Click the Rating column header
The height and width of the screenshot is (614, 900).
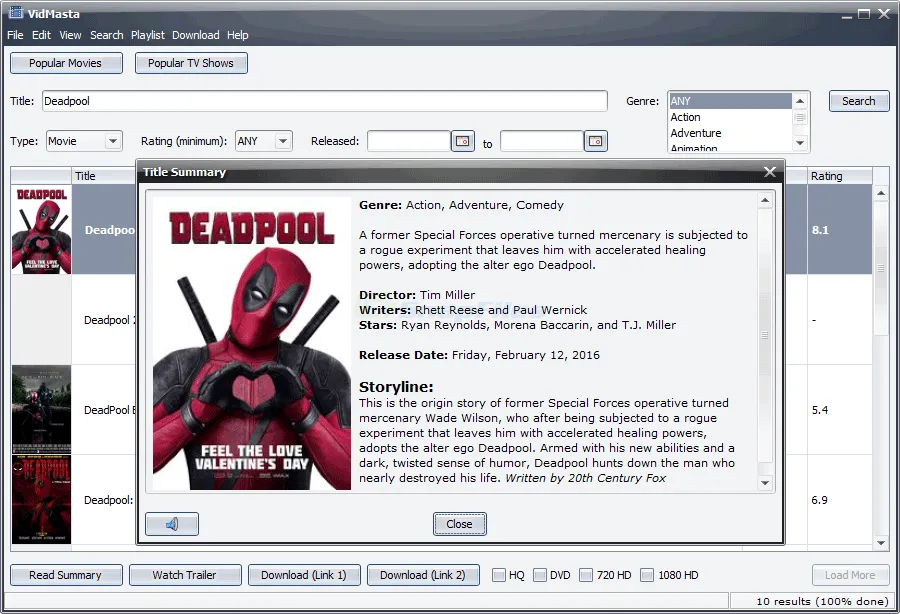click(840, 176)
